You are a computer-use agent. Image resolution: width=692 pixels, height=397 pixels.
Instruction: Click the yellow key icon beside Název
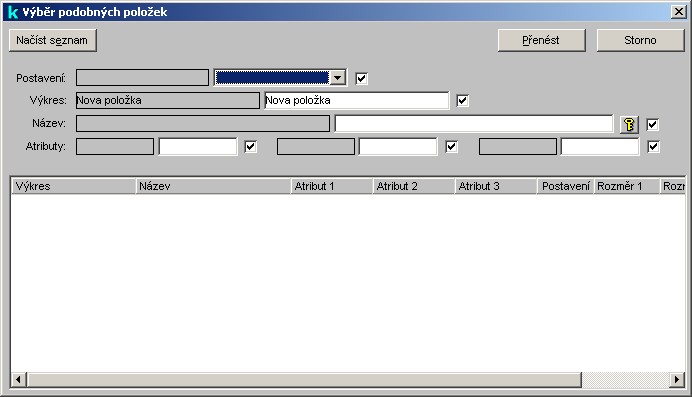tap(629, 124)
